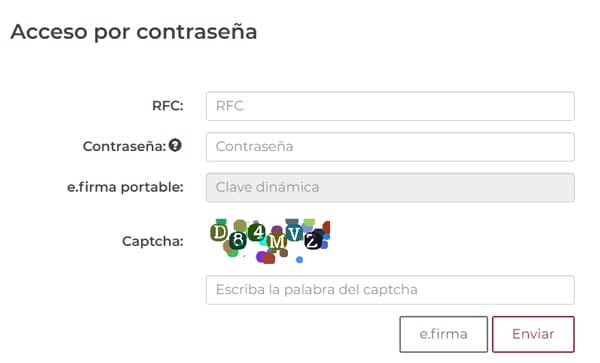Screen dimensions: 600x363
Task: Focus the RFC text field
Action: pyautogui.click(x=390, y=106)
